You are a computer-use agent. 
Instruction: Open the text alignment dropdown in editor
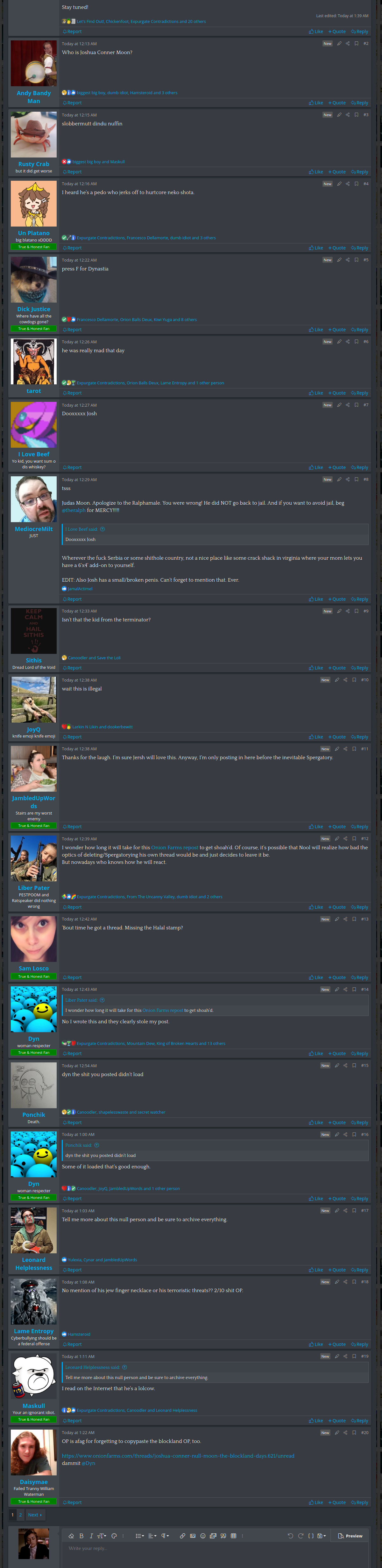tap(152, 1536)
